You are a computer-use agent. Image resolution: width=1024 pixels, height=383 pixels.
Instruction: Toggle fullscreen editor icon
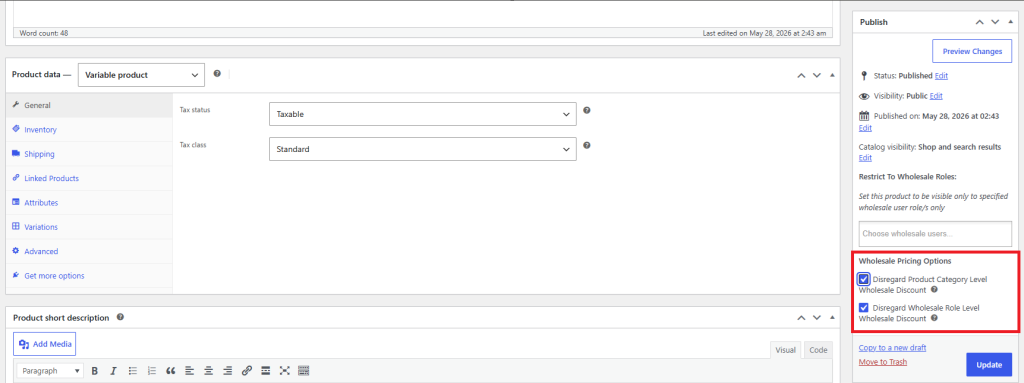284,371
